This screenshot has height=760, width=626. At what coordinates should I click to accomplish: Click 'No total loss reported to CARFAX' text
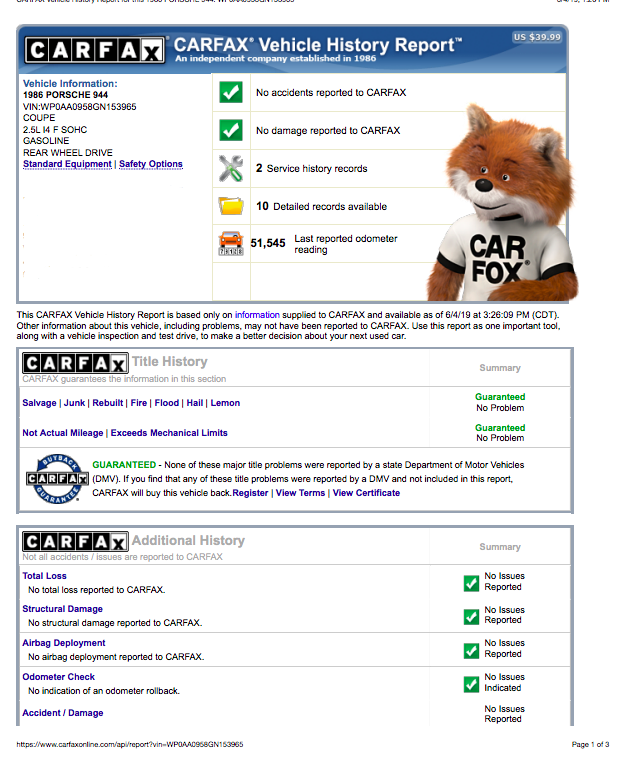pos(96,590)
